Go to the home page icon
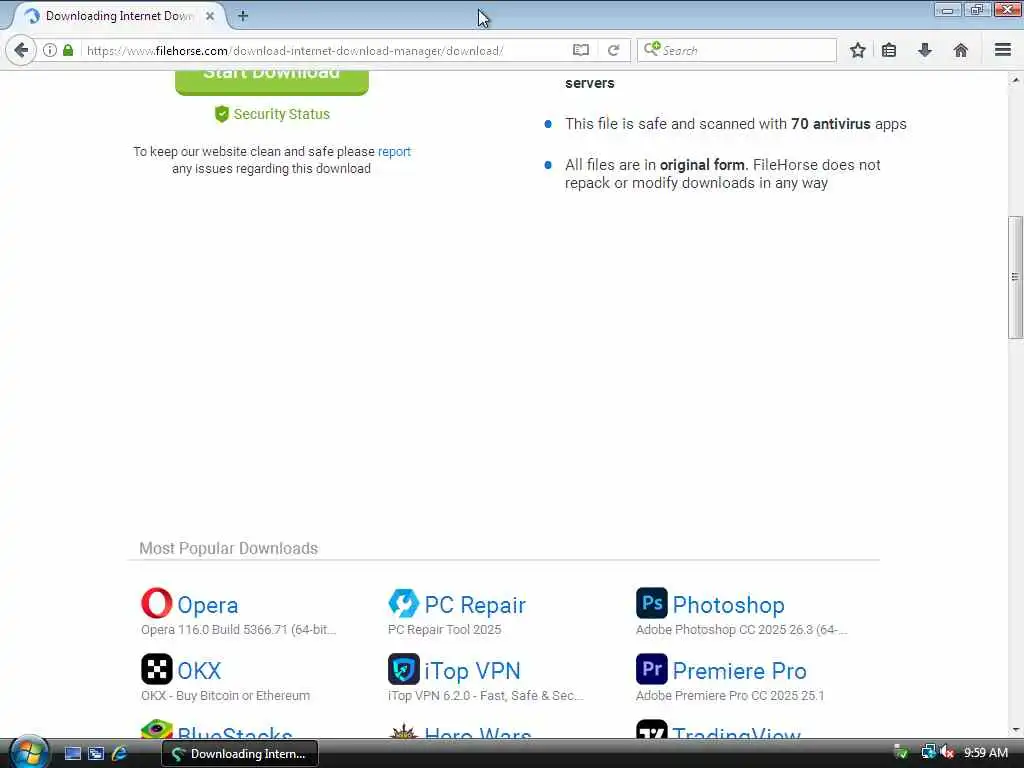1024x768 pixels. pyautogui.click(x=961, y=50)
